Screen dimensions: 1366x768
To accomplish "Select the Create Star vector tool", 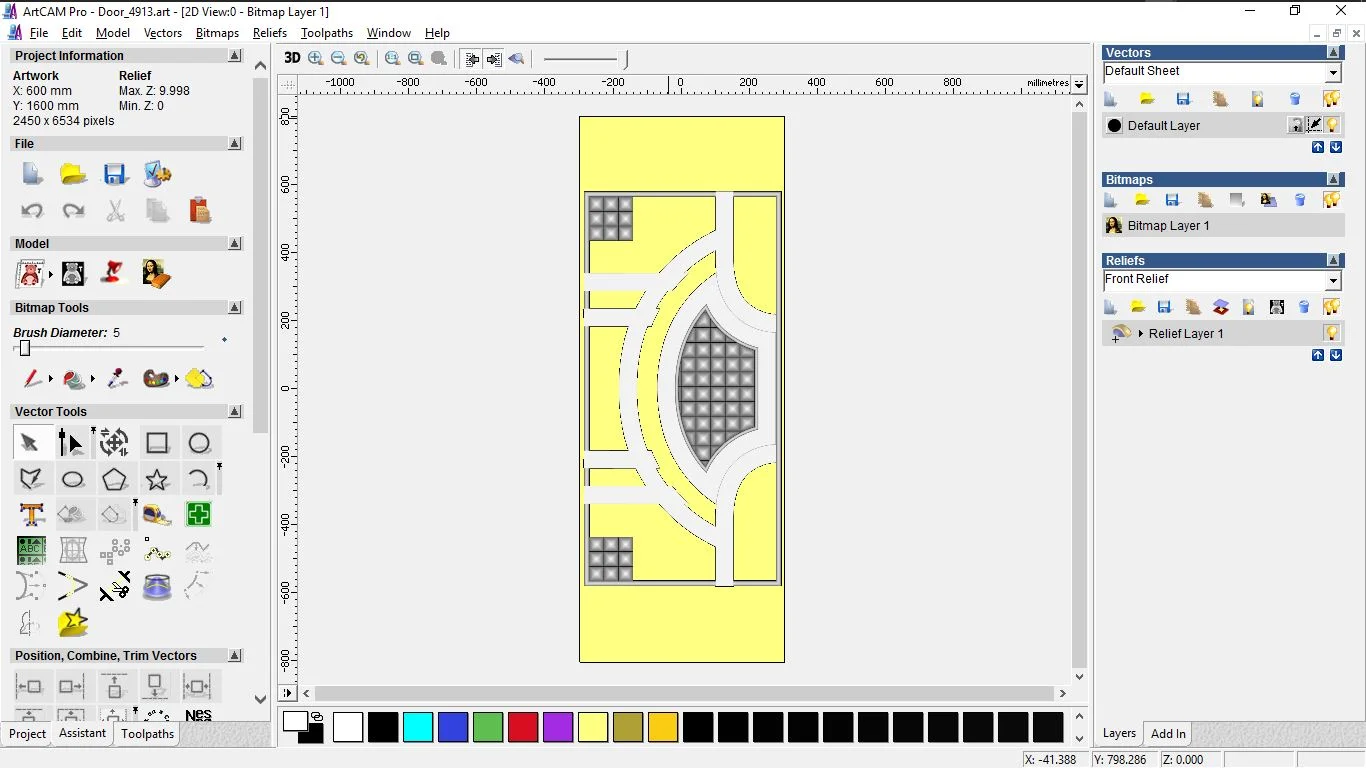I will click(157, 480).
